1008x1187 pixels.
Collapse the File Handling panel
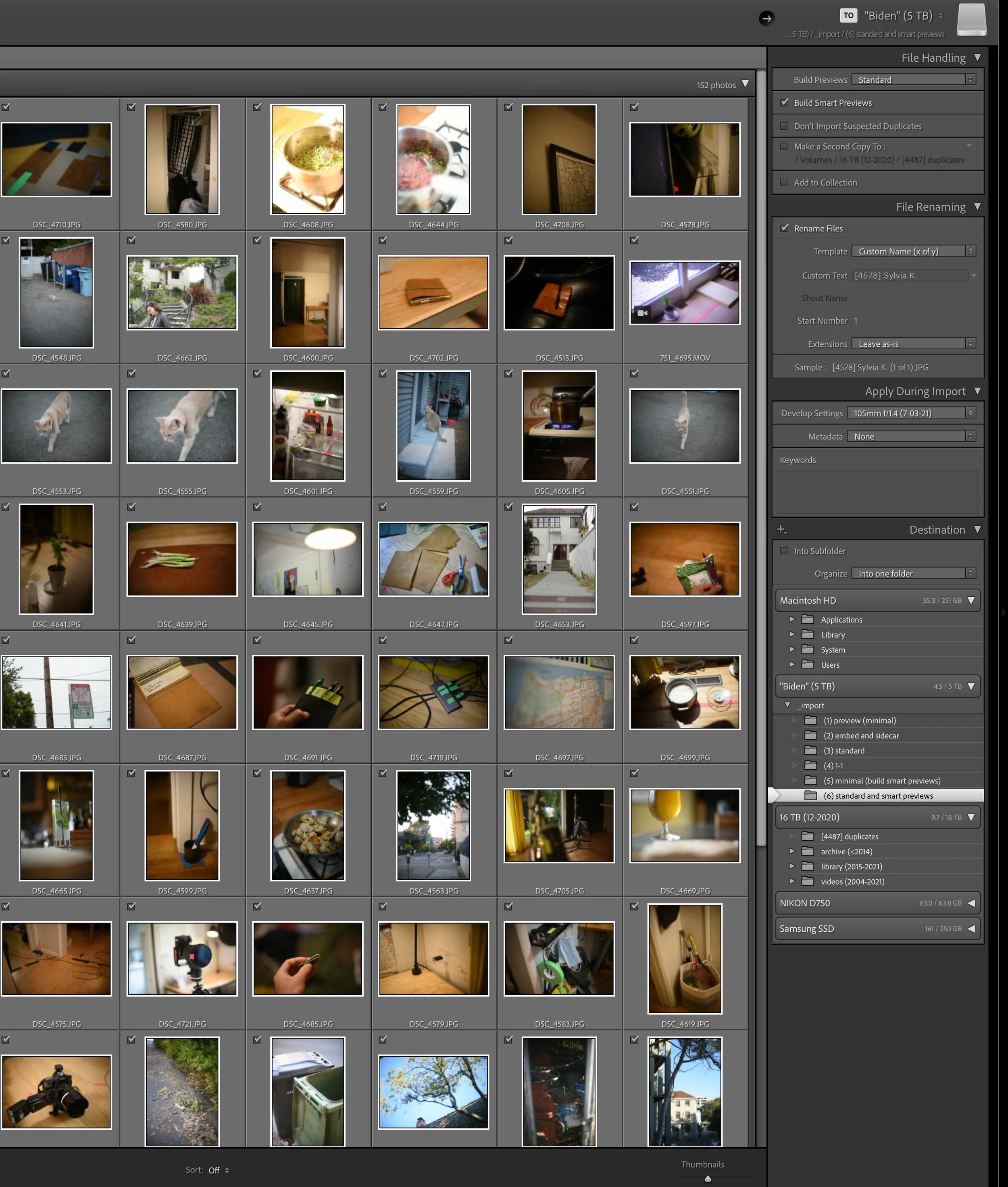pyautogui.click(x=977, y=57)
